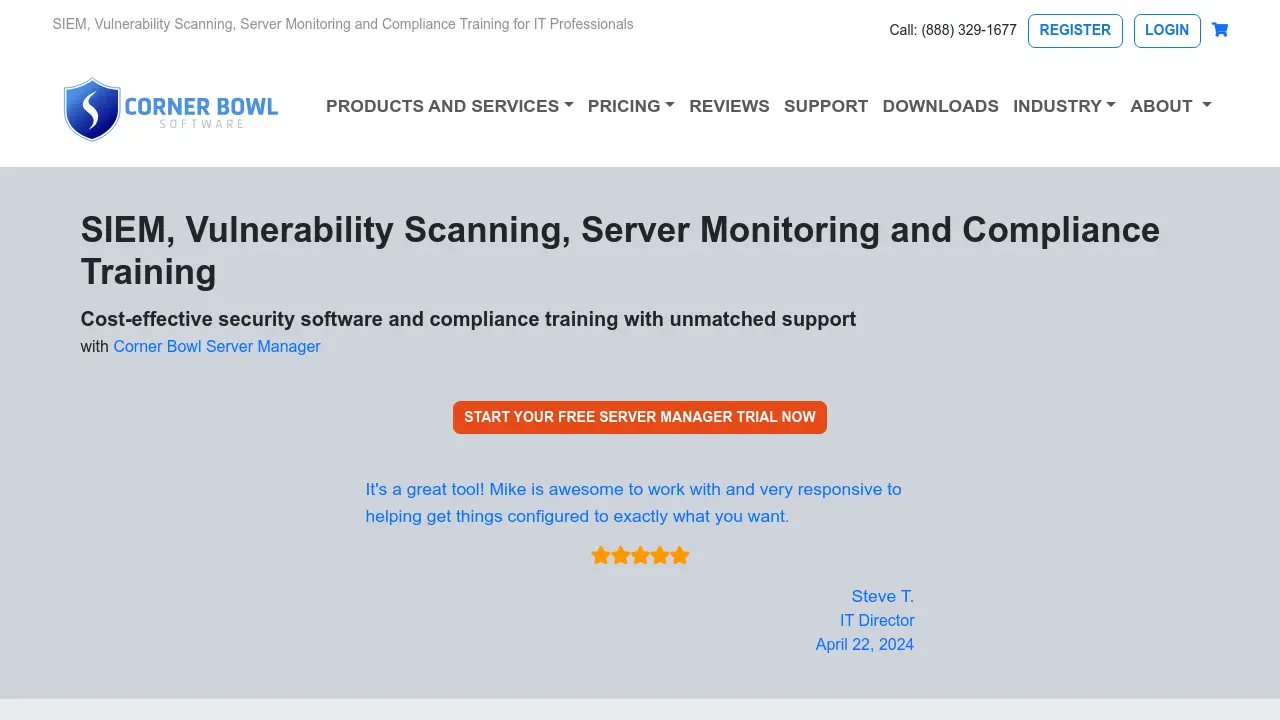The image size is (1280, 720).
Task: Expand the Products and Services dropdown
Action: 450,106
